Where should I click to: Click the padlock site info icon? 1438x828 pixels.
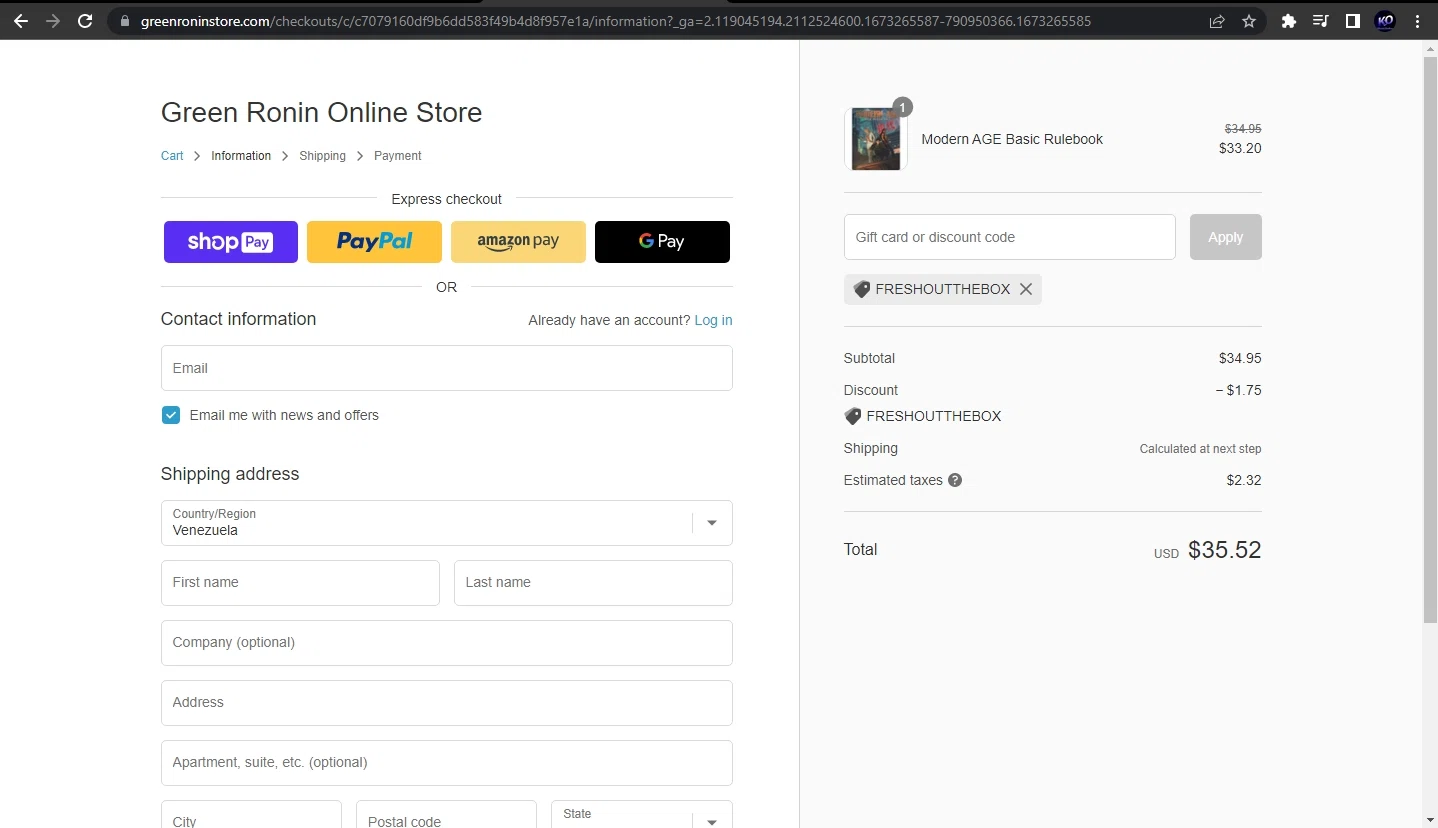point(124,21)
